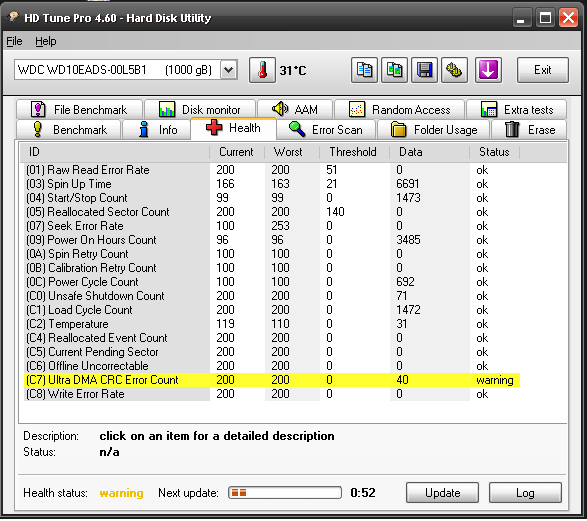Click the purple down-arrow minimize-to-tray icon

[488, 70]
